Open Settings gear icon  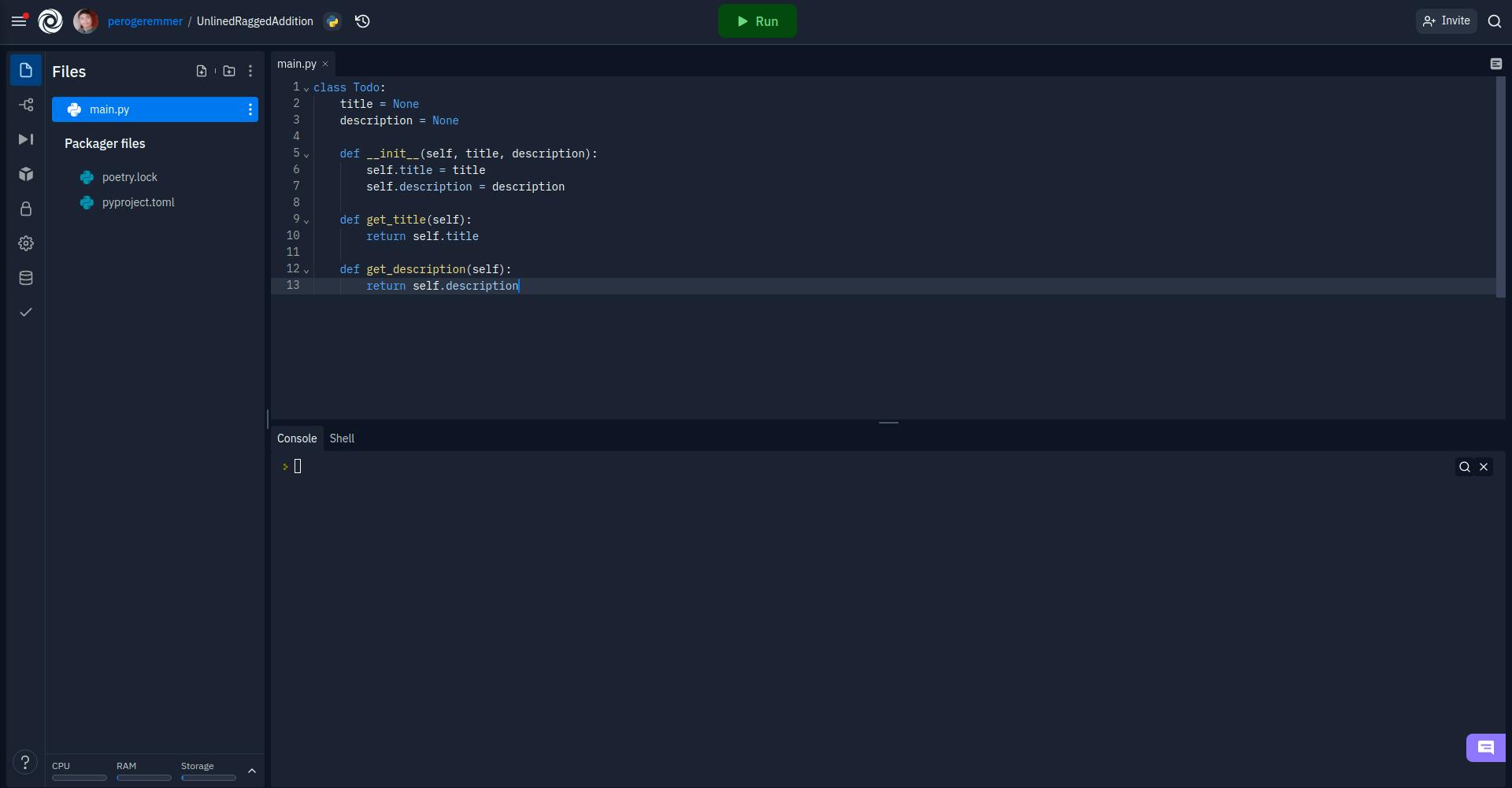(x=26, y=243)
